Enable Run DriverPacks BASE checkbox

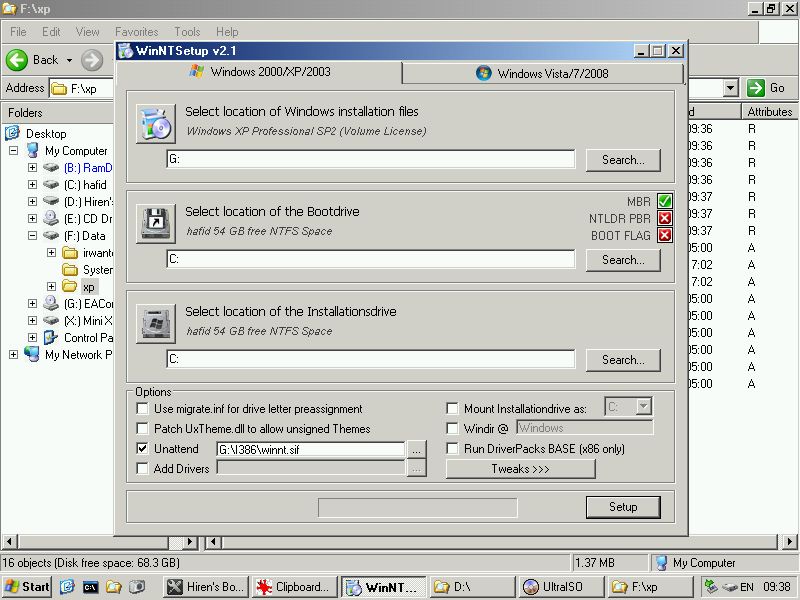452,448
